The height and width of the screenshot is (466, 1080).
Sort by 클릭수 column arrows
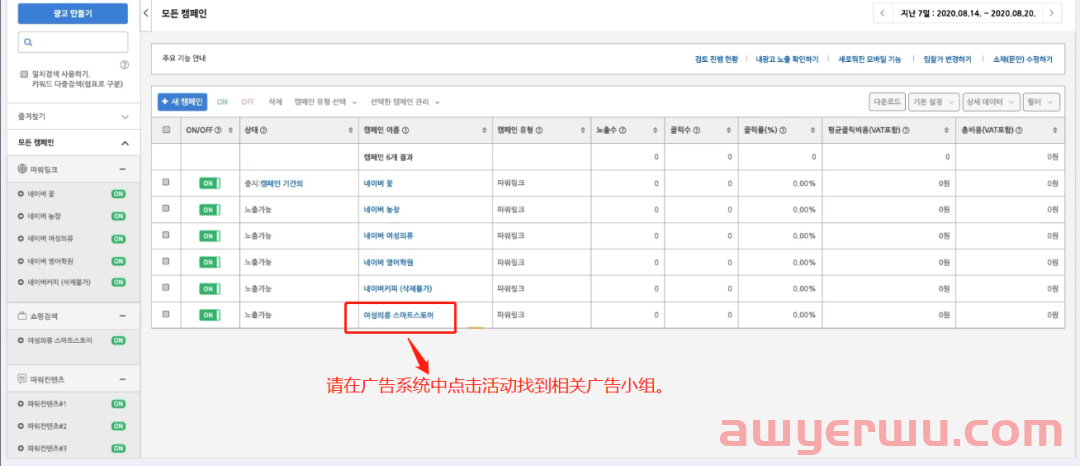pos(728,130)
